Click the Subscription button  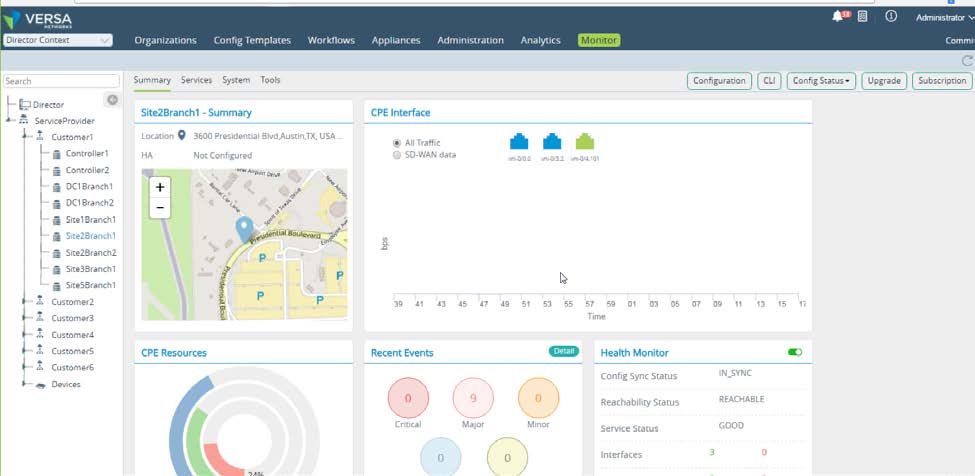pos(942,81)
